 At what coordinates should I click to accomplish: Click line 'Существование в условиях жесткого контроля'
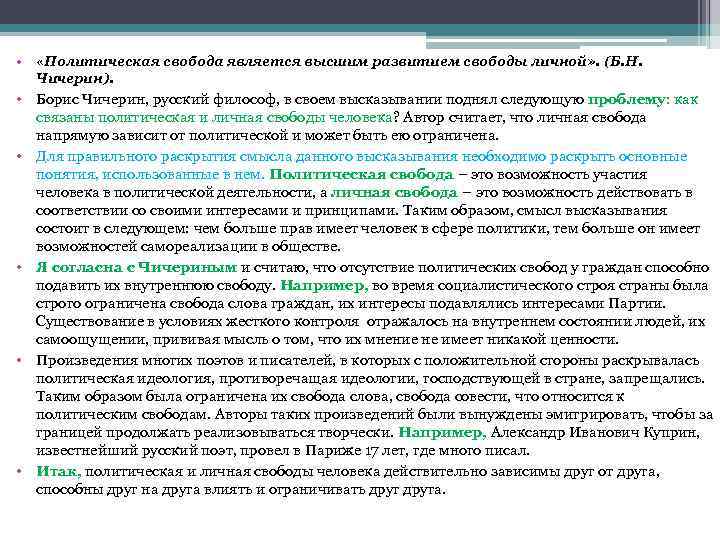370,321
